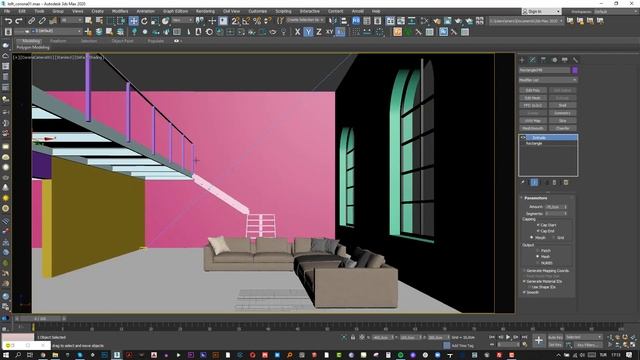Click the Symmetry modifier button
Image resolution: width=640 pixels, height=360 pixels.
pos(562,113)
